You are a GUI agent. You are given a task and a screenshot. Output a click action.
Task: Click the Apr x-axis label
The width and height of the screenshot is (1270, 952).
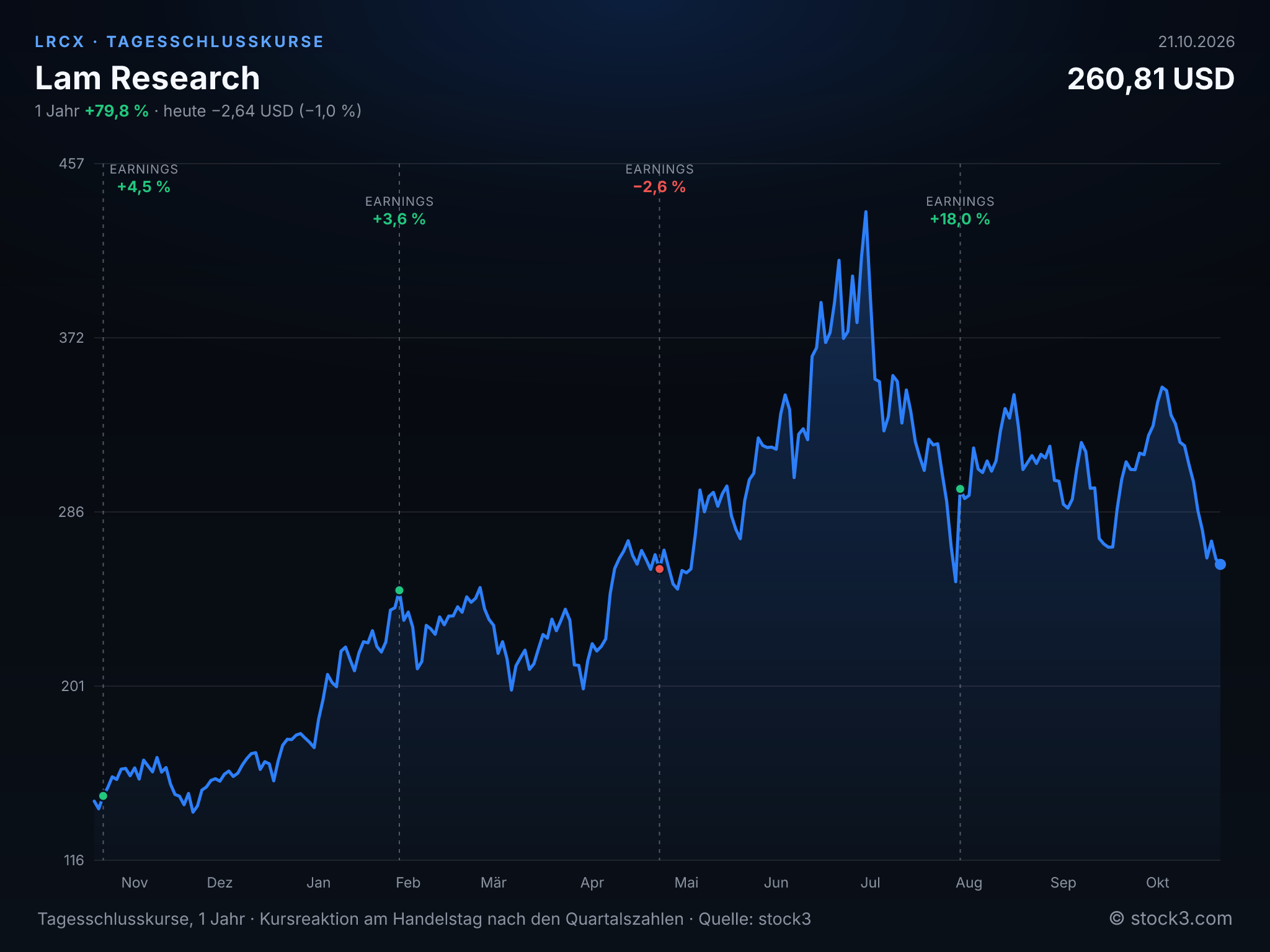click(x=592, y=883)
